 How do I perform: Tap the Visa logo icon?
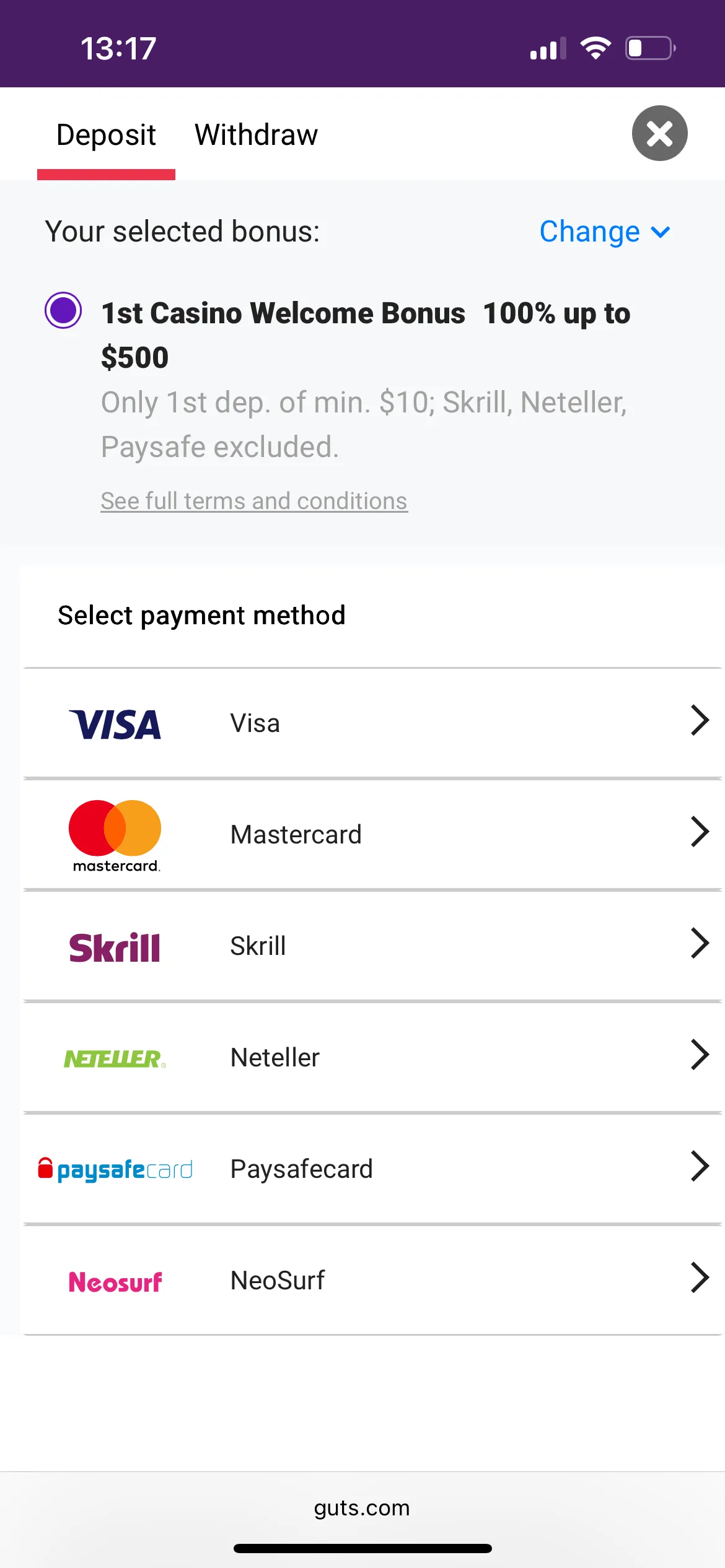(x=115, y=724)
